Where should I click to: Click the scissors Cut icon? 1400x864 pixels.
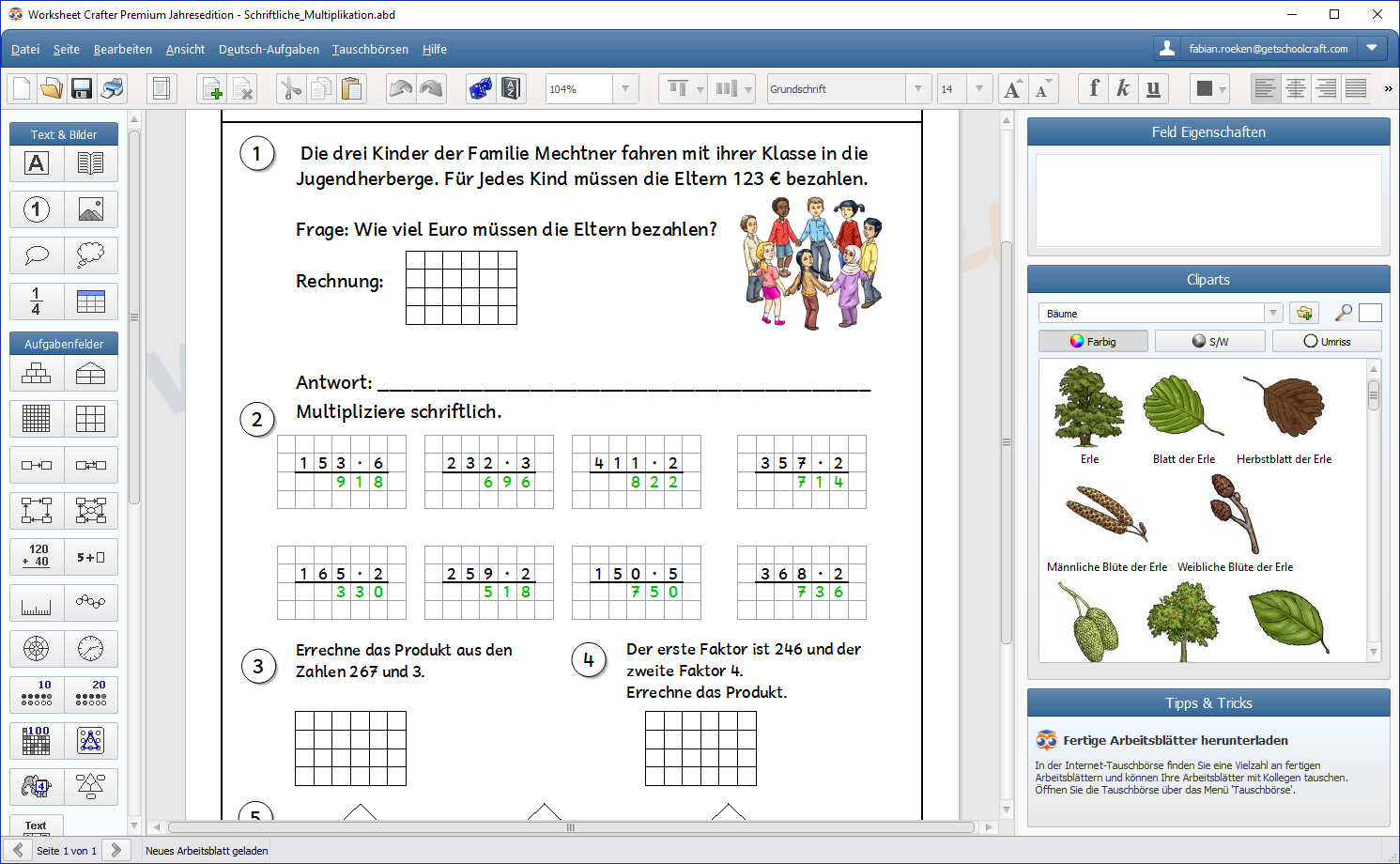(x=291, y=89)
